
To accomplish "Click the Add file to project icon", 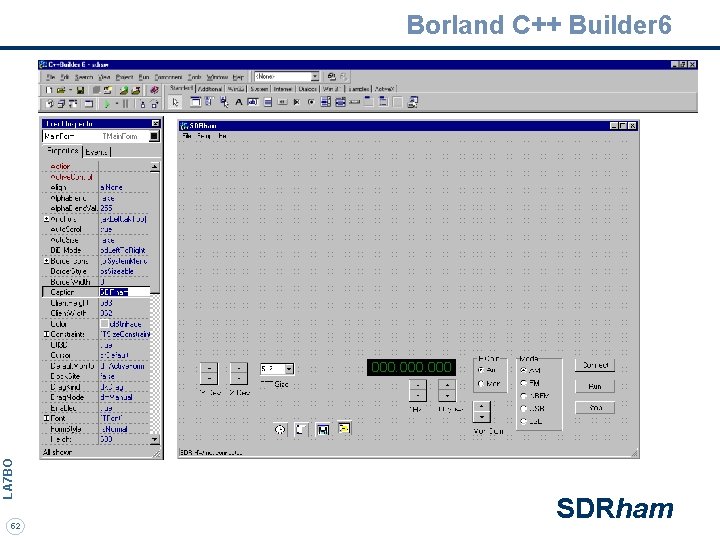I will pos(124,90).
